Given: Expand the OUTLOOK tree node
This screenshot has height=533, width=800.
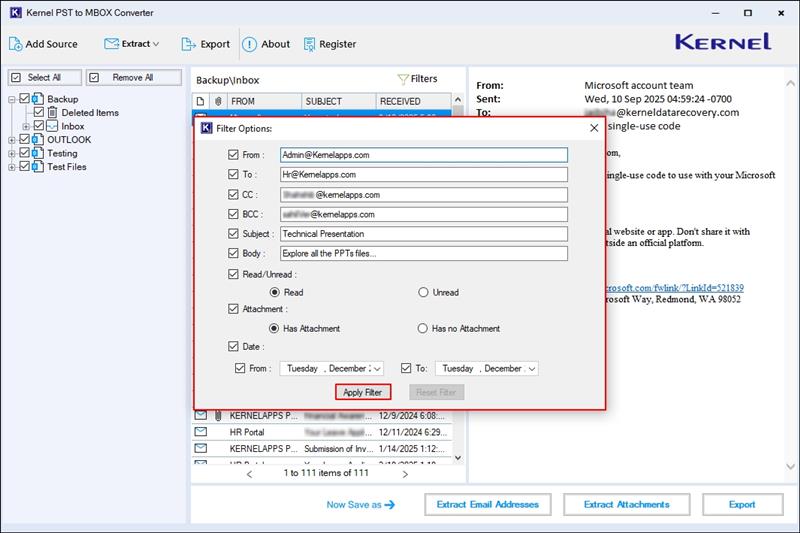Looking at the screenshot, I should point(12,140).
